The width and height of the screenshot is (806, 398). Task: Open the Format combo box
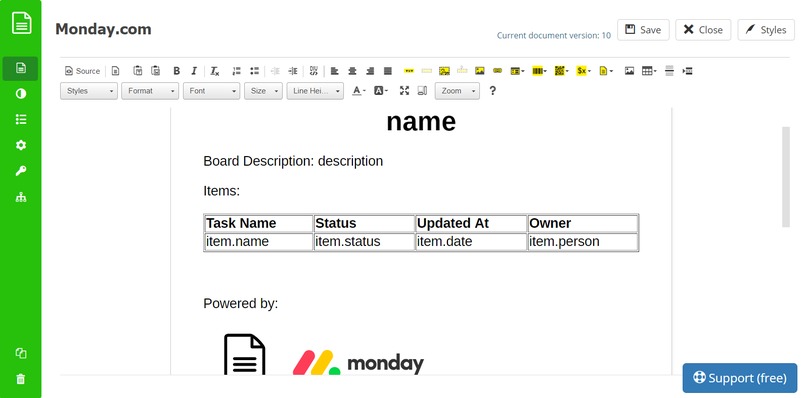[x=150, y=91]
